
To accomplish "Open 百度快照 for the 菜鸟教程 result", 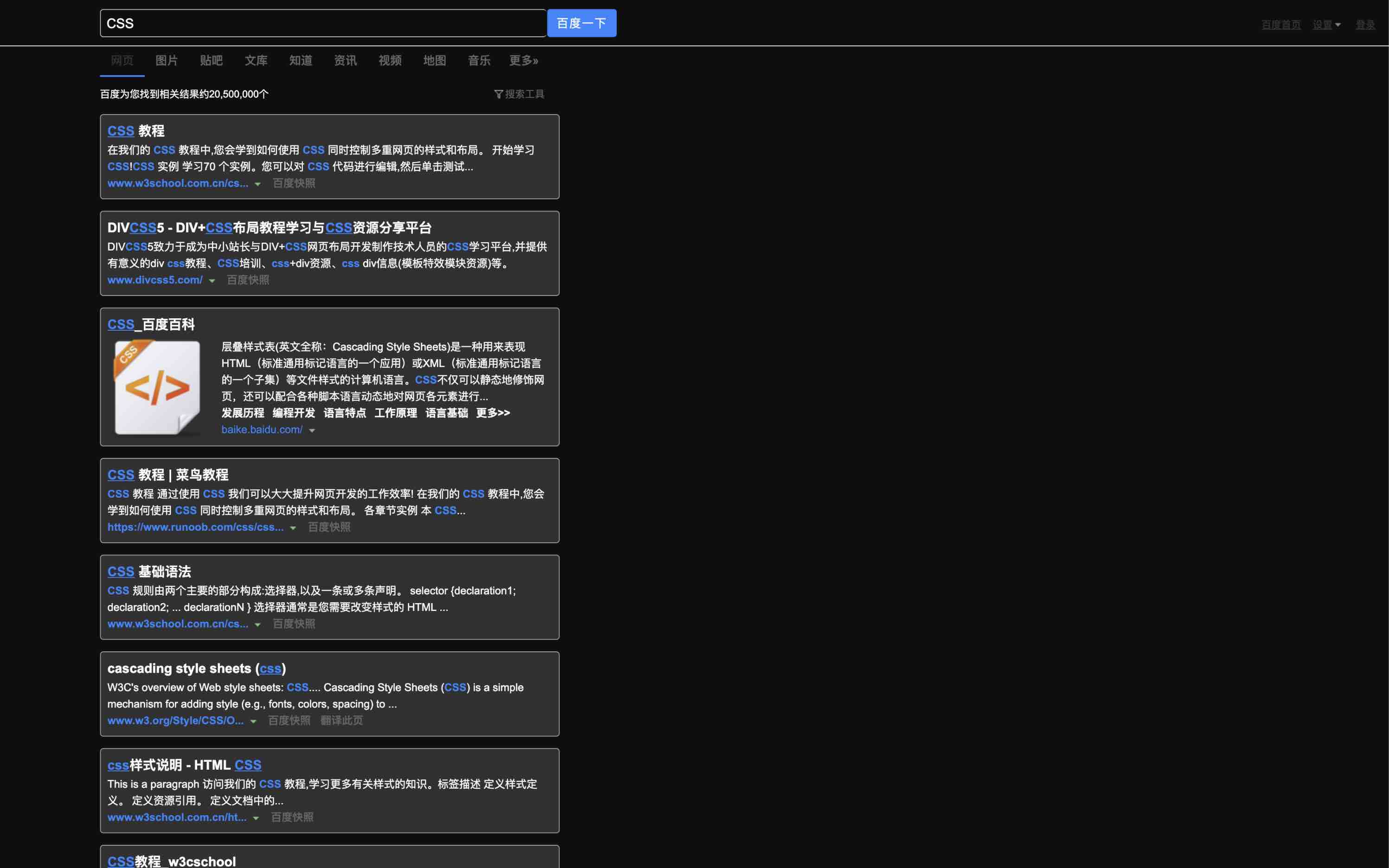I will [x=329, y=527].
